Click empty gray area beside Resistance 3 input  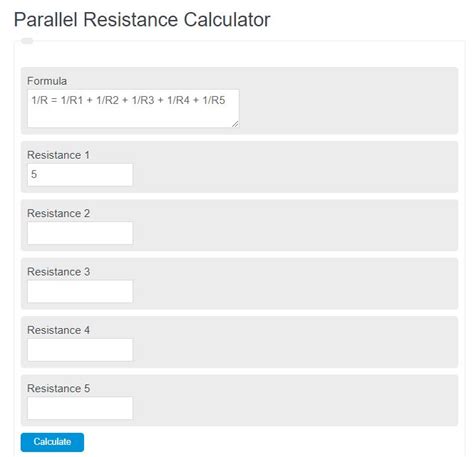tap(295, 291)
